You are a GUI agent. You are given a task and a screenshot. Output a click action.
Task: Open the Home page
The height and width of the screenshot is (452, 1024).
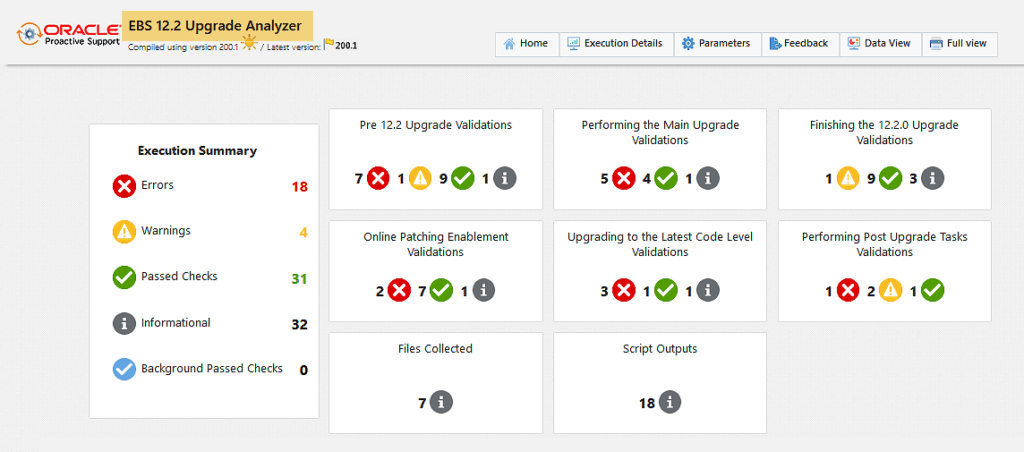pyautogui.click(x=527, y=44)
